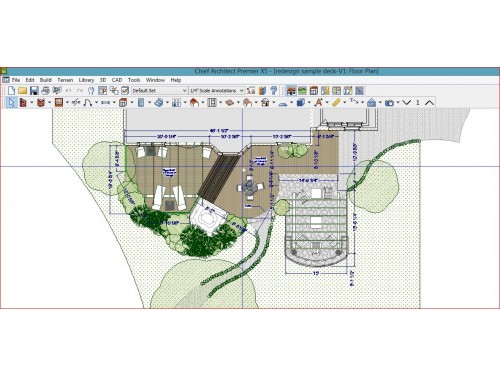Expand the roof tool dropdown arrow
Screen dimensions: 500x375
(x=203, y=102)
